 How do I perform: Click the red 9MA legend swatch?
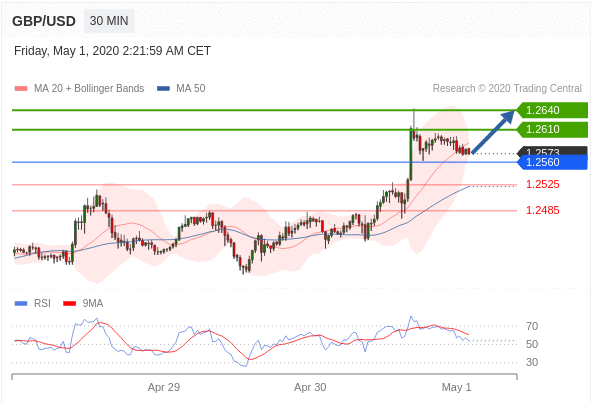(70, 304)
